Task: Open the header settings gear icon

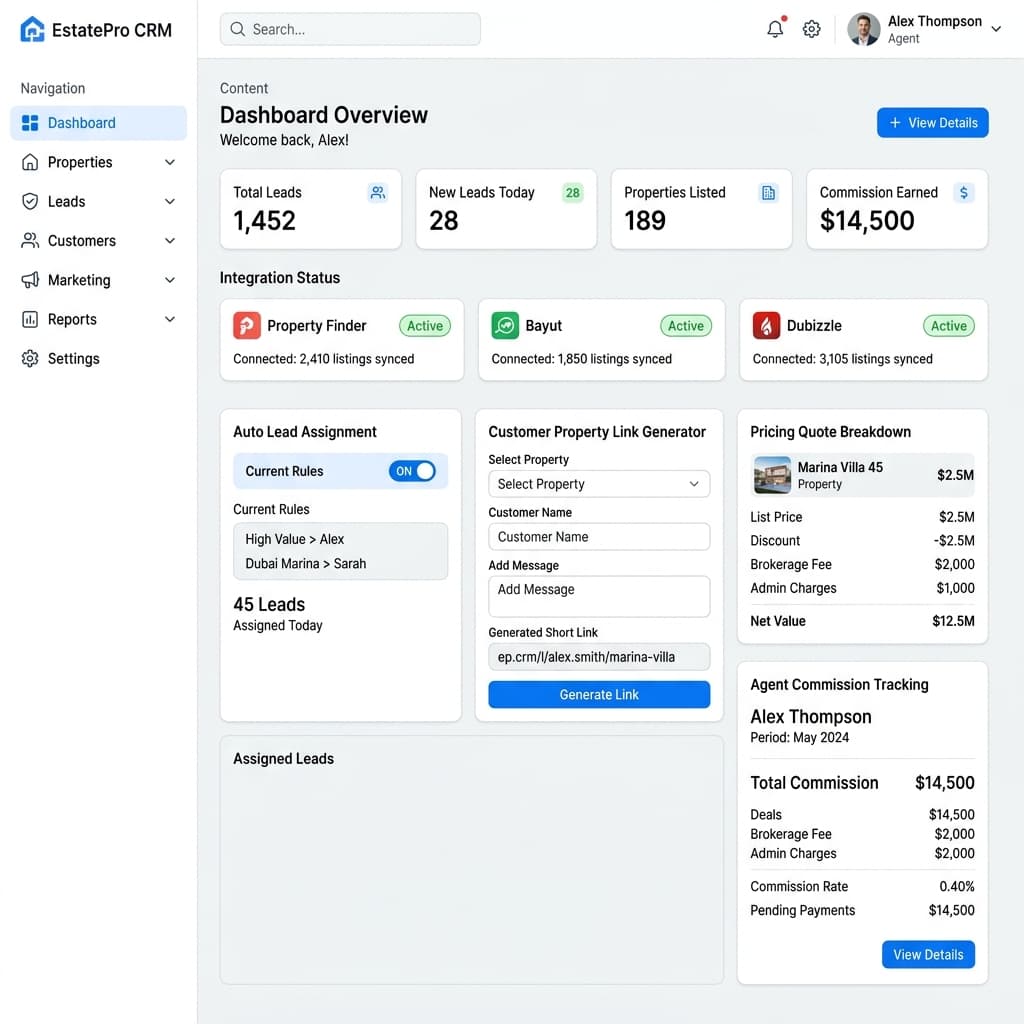Action: click(x=811, y=29)
